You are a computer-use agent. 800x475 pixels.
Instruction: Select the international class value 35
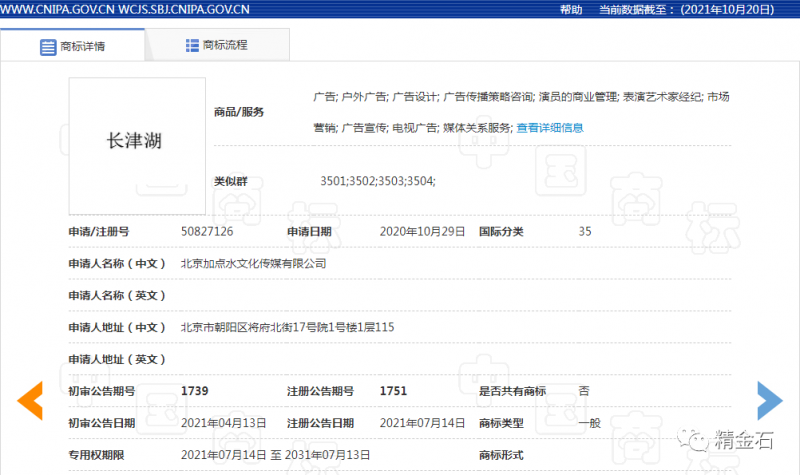[x=585, y=232]
